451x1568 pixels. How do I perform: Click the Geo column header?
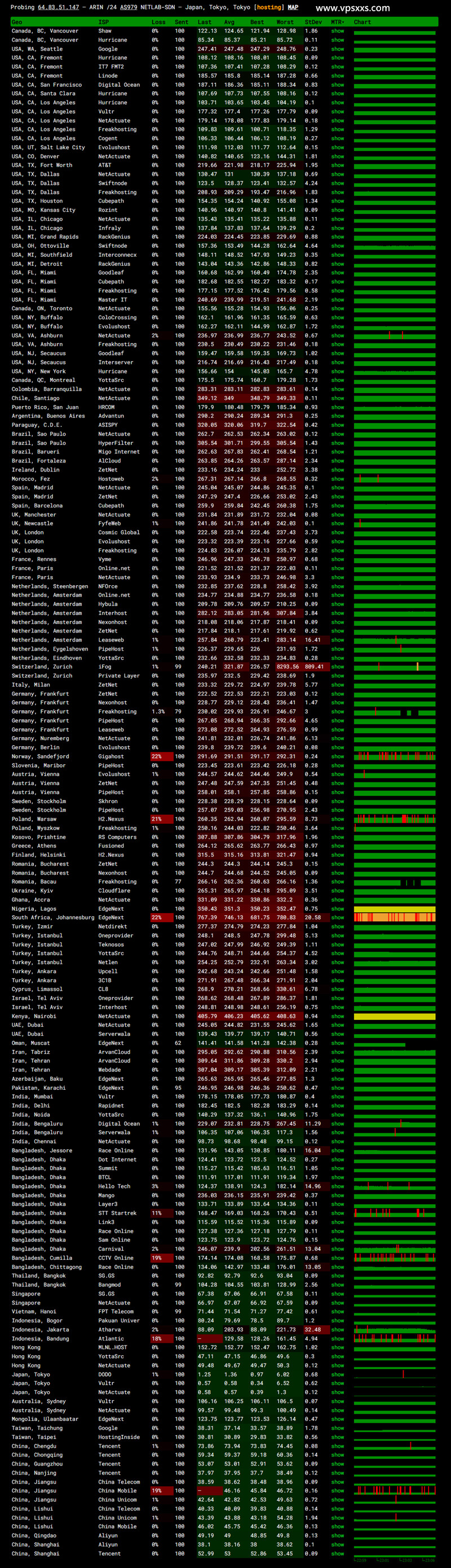[x=17, y=22]
